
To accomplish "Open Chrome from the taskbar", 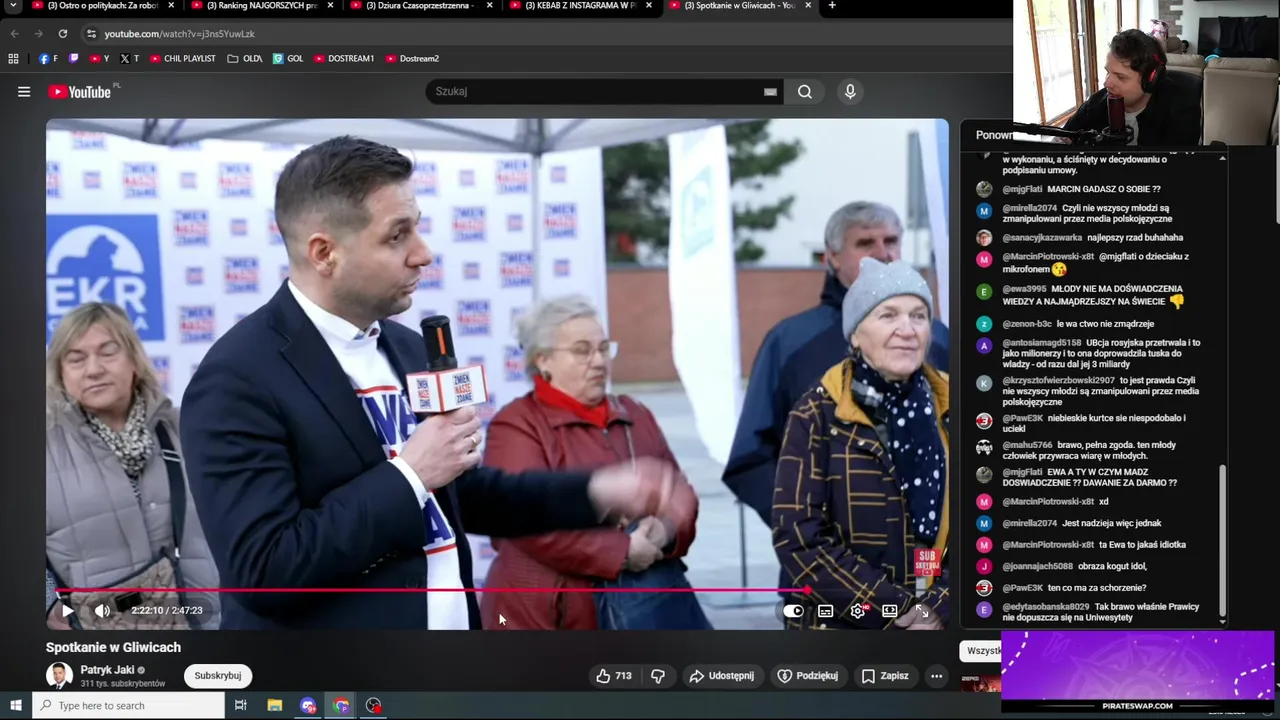I will pos(341,706).
